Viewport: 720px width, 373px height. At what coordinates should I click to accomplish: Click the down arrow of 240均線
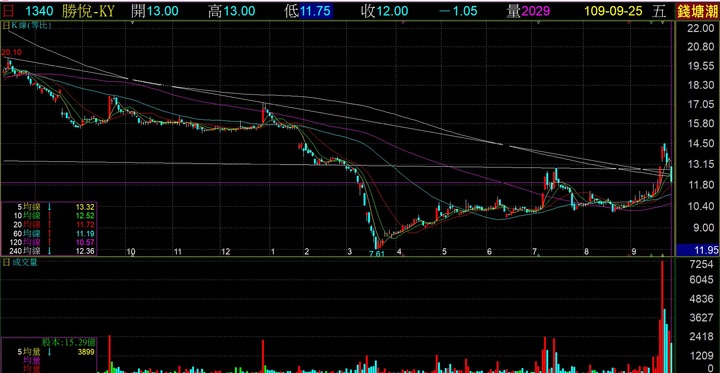[50, 251]
